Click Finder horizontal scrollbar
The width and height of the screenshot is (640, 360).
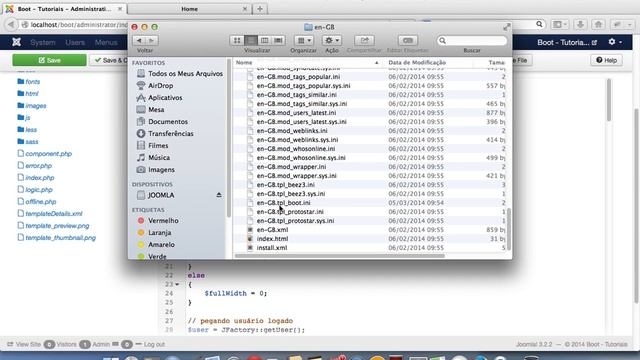pos(340,256)
